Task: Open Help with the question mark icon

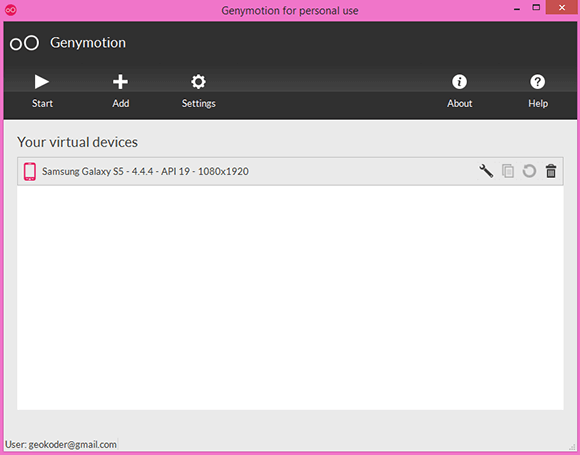Action: tap(538, 91)
